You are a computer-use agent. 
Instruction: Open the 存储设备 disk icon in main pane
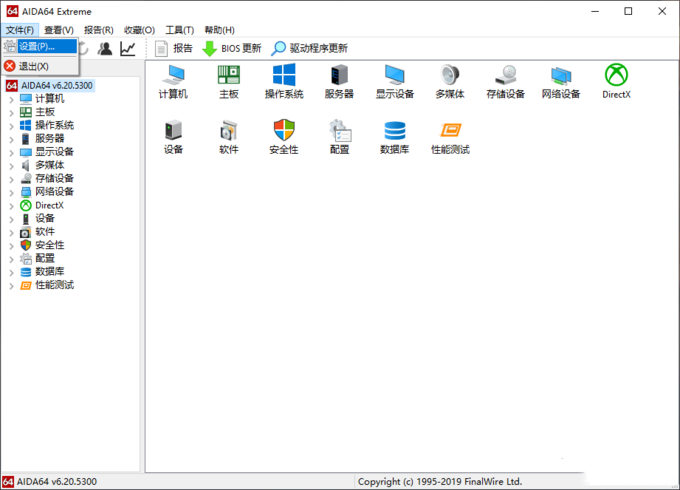click(x=505, y=82)
